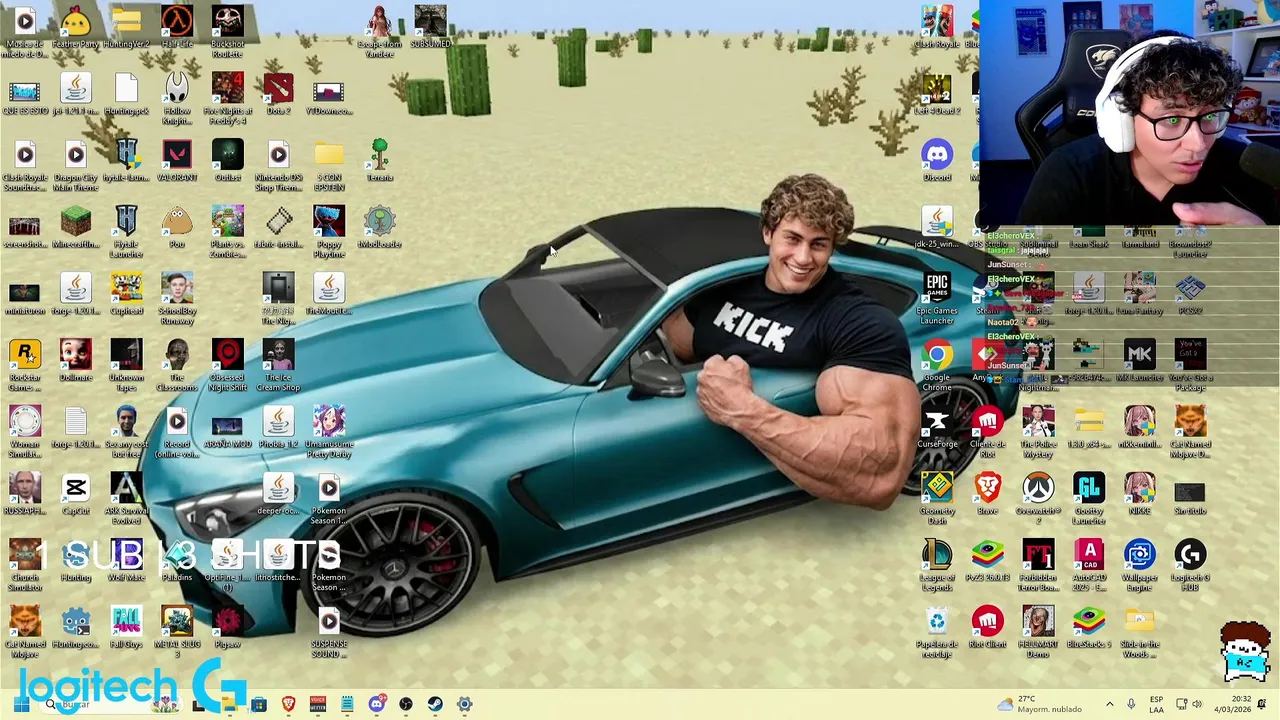Launch Dota 2 from the desktop
The width and height of the screenshot is (1280, 720).
[278, 94]
